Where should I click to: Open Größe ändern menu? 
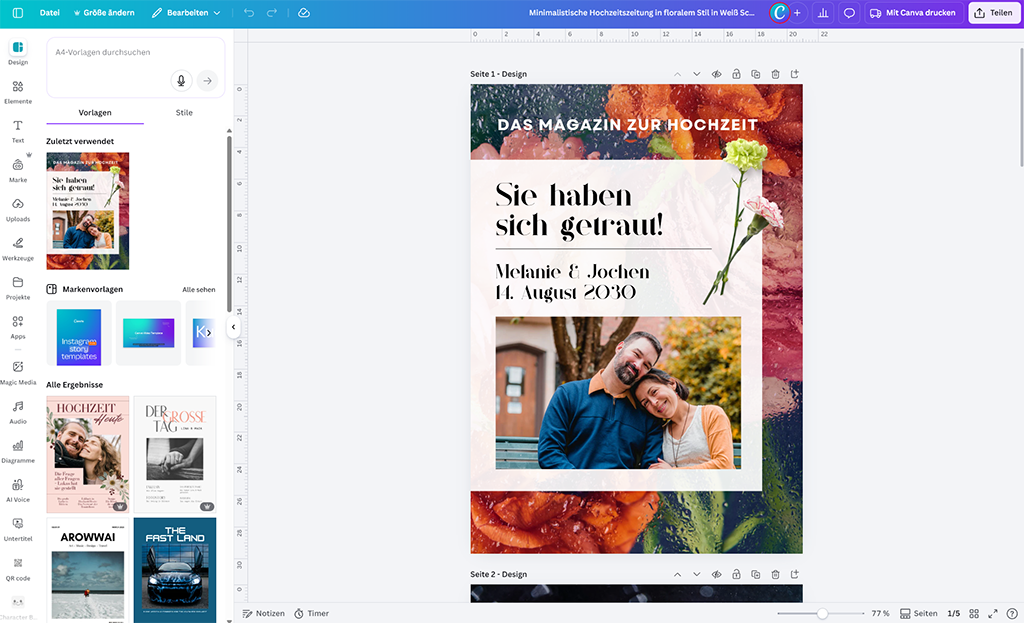point(104,12)
